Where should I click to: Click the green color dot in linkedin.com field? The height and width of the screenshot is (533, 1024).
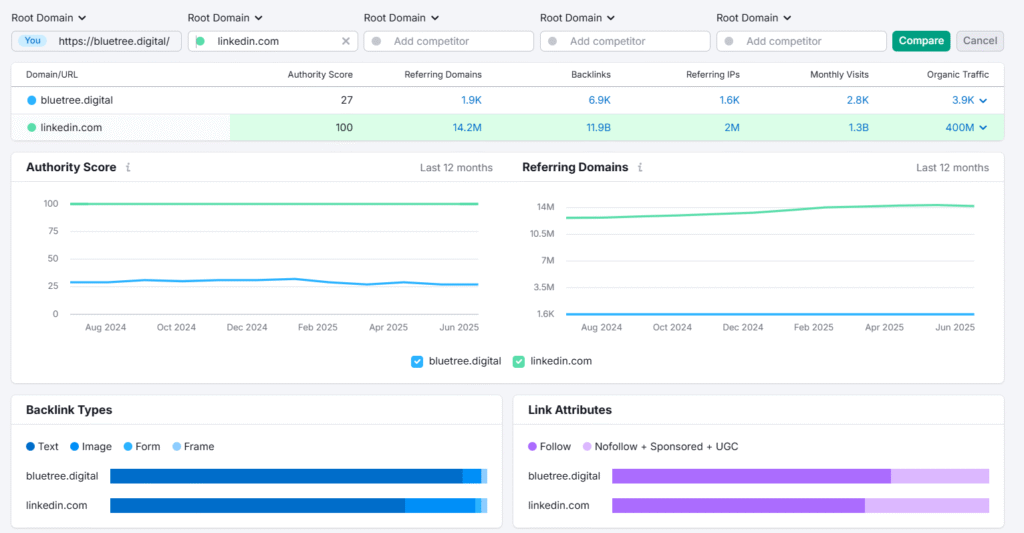click(200, 41)
